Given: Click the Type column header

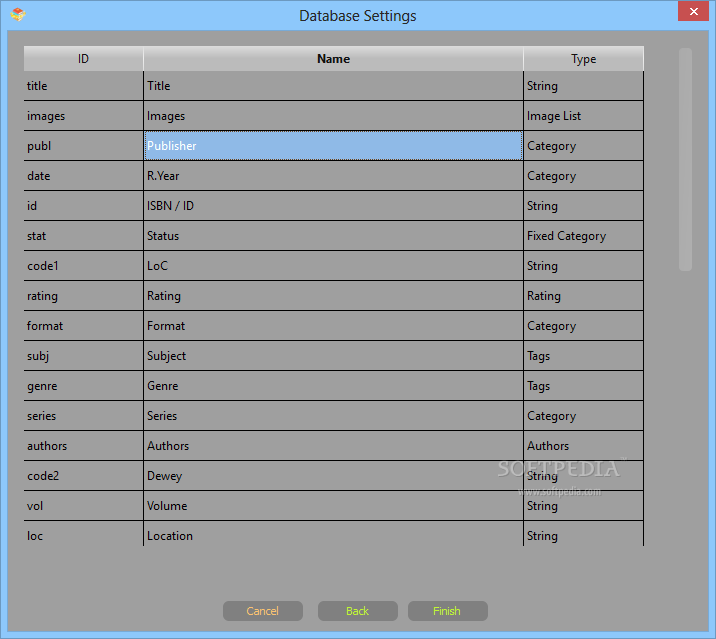Looking at the screenshot, I should click(584, 58).
